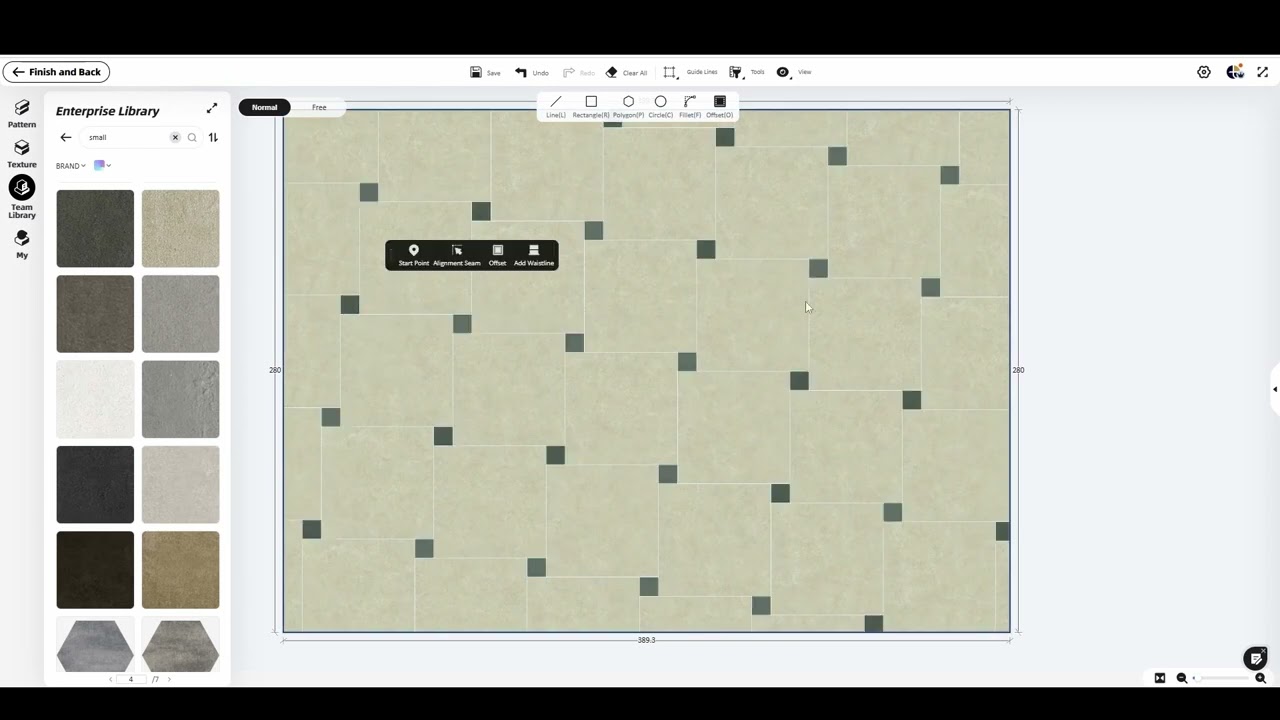Toggle fullscreen mode at top right
Screen dimensions: 1280x720
coord(1262,72)
